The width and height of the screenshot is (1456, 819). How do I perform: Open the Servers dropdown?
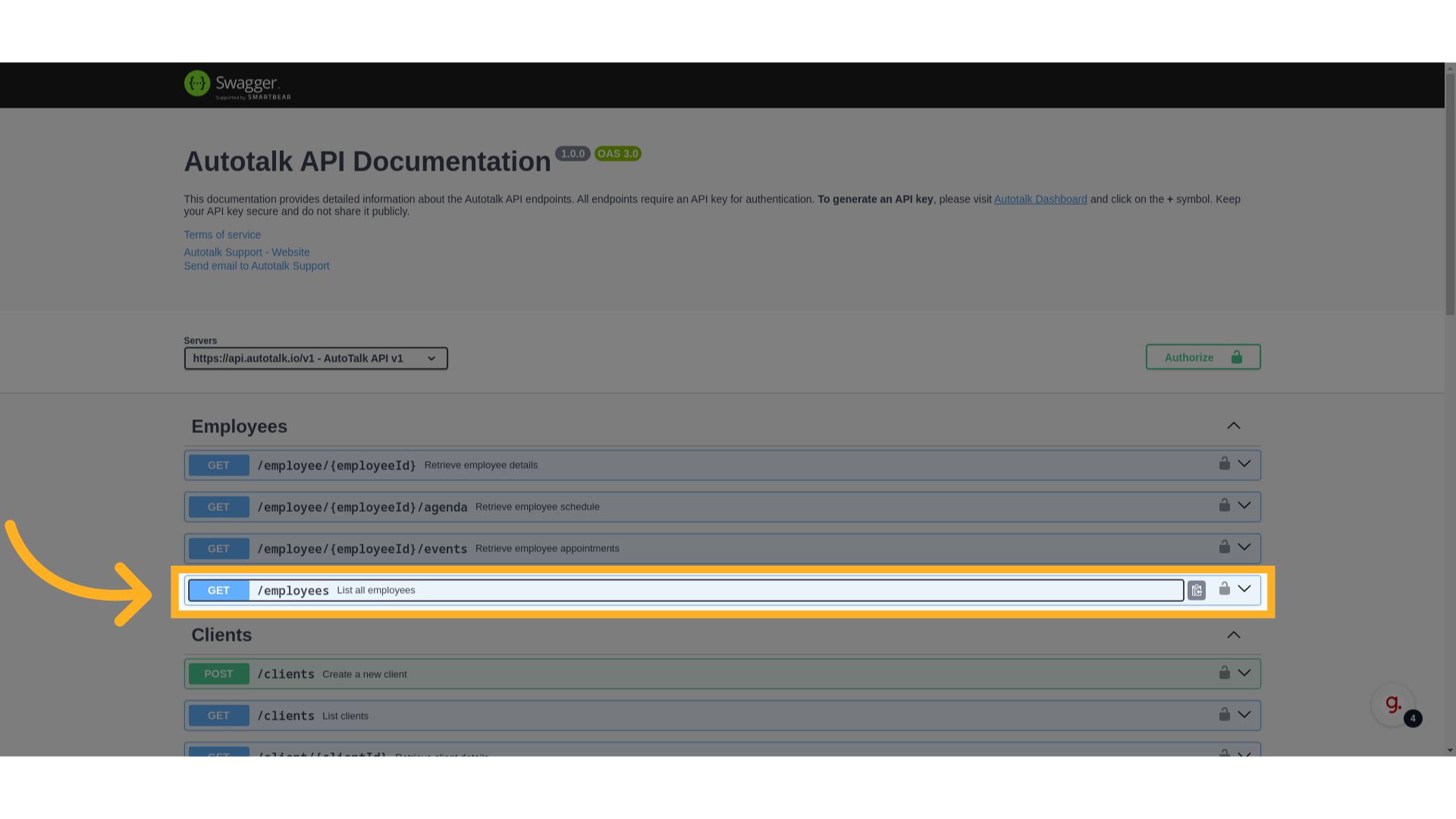[x=315, y=358]
